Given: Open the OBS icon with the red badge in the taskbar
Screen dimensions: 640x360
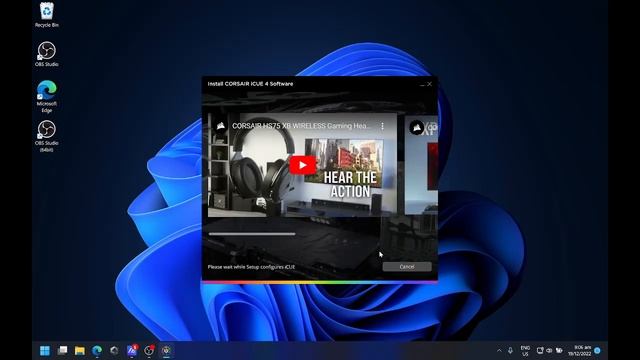Looking at the screenshot, I should click(x=149, y=351).
